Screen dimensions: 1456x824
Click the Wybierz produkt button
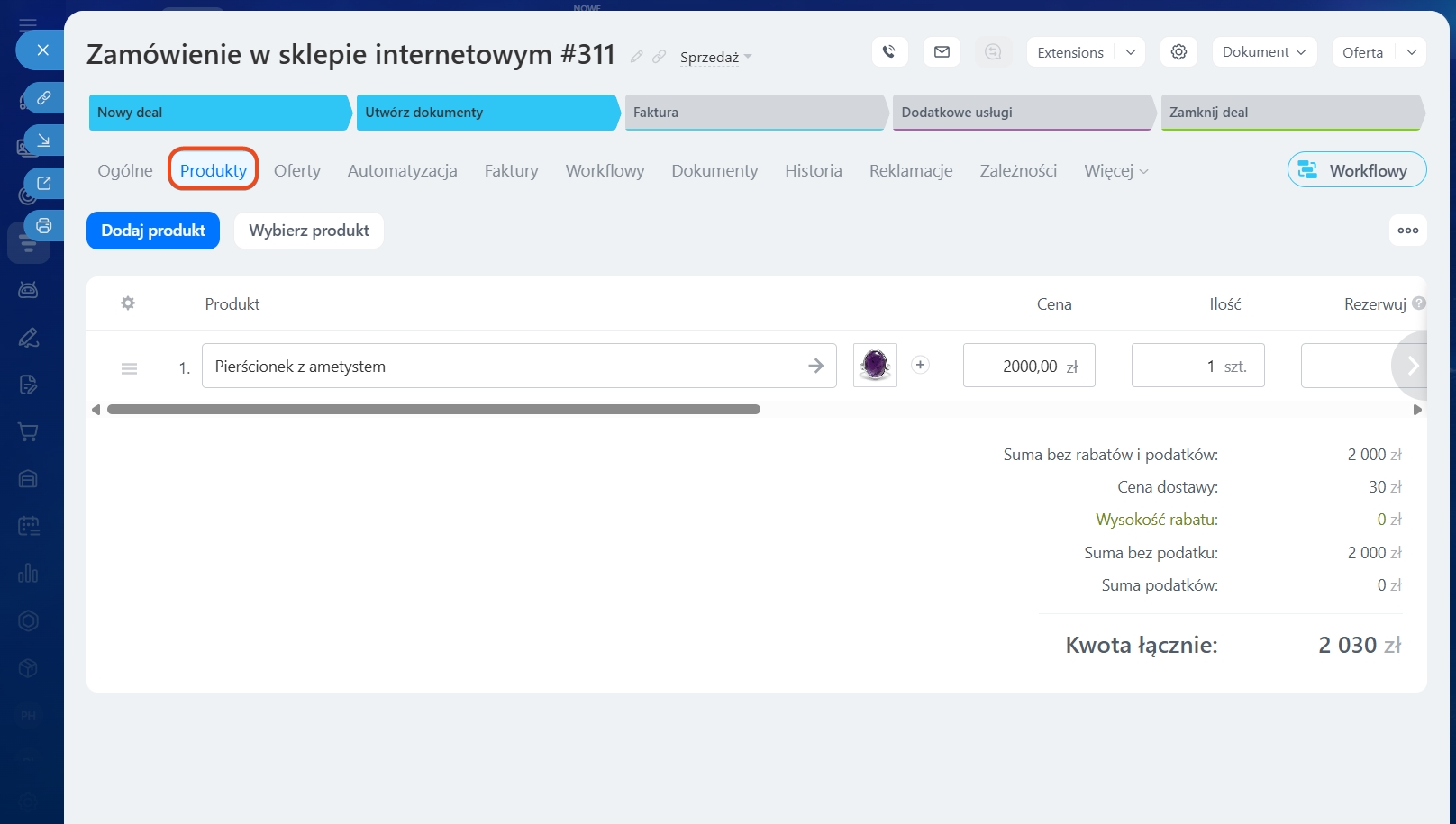(x=309, y=231)
